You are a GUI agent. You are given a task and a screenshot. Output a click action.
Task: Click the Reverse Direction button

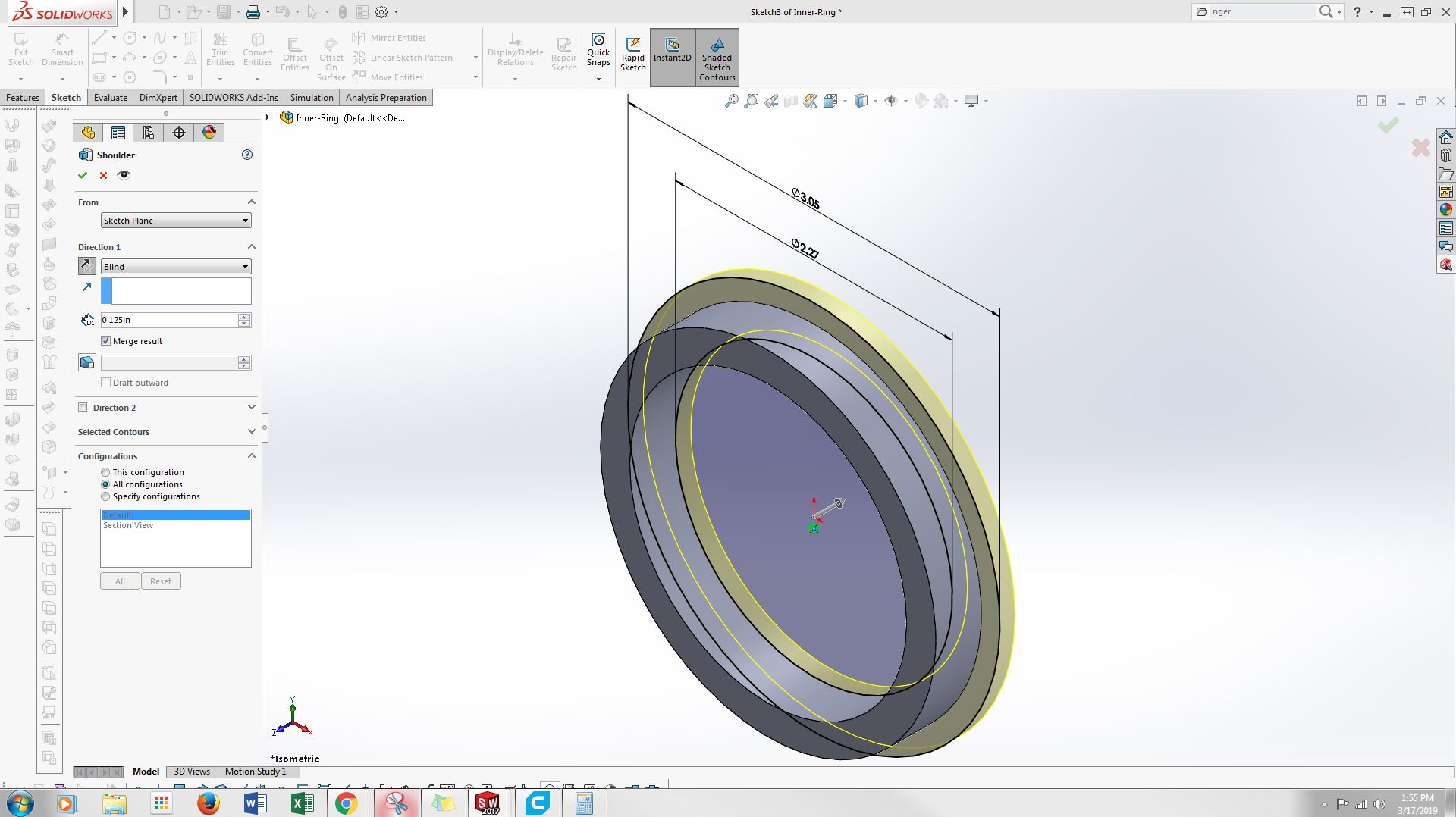[87, 267]
